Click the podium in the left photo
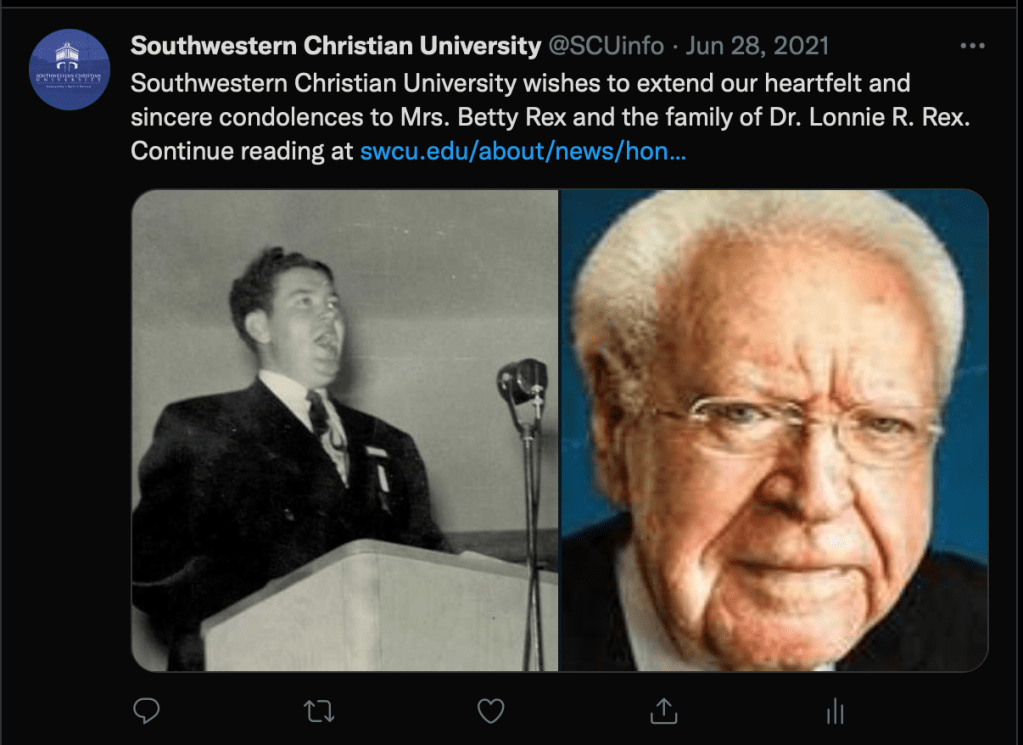1023x745 pixels. coord(378,607)
